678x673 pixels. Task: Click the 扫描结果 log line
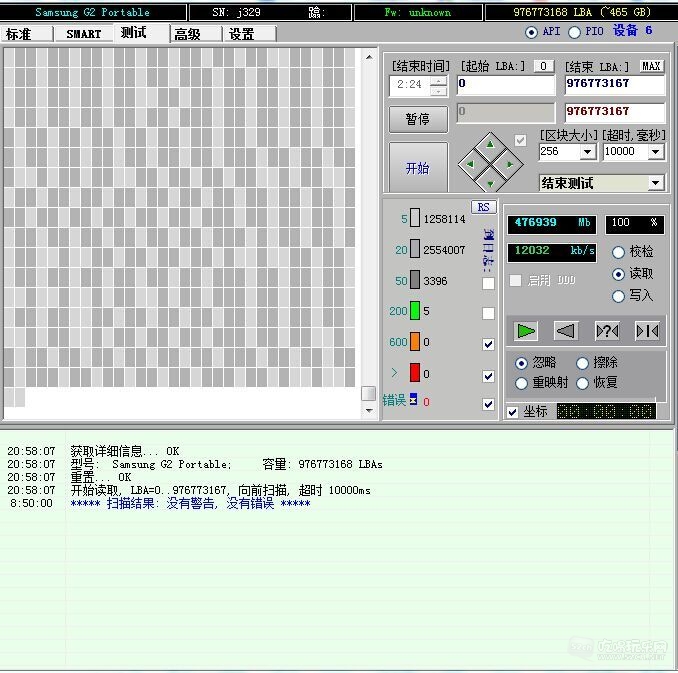point(190,503)
